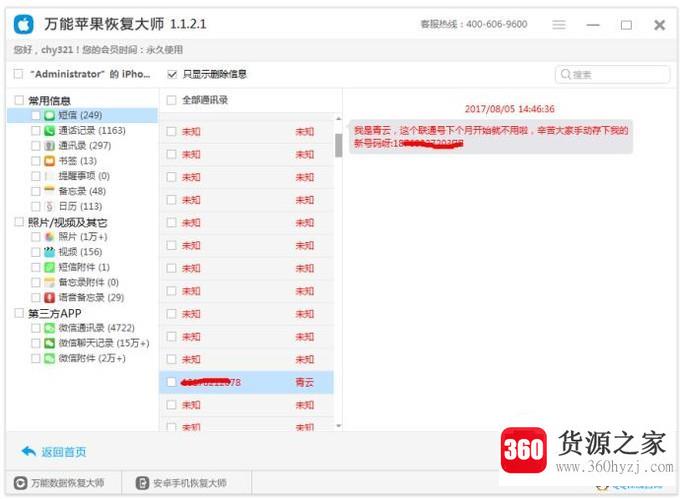
Task: Click the magnifier icon in the search box
Action: point(565,74)
